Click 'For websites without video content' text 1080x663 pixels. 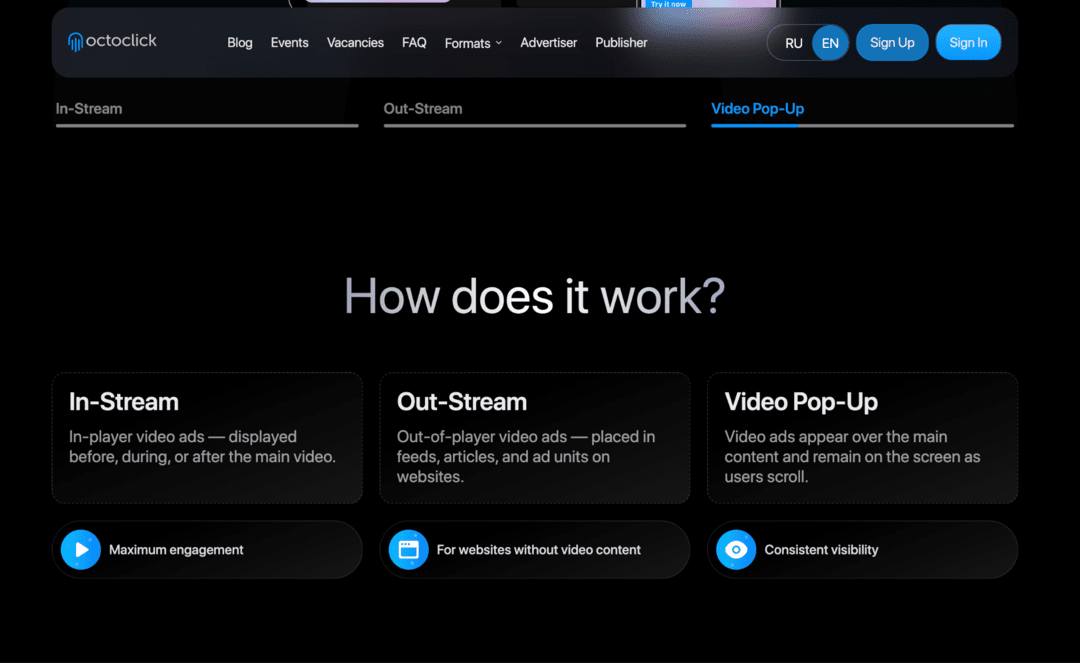tap(539, 549)
